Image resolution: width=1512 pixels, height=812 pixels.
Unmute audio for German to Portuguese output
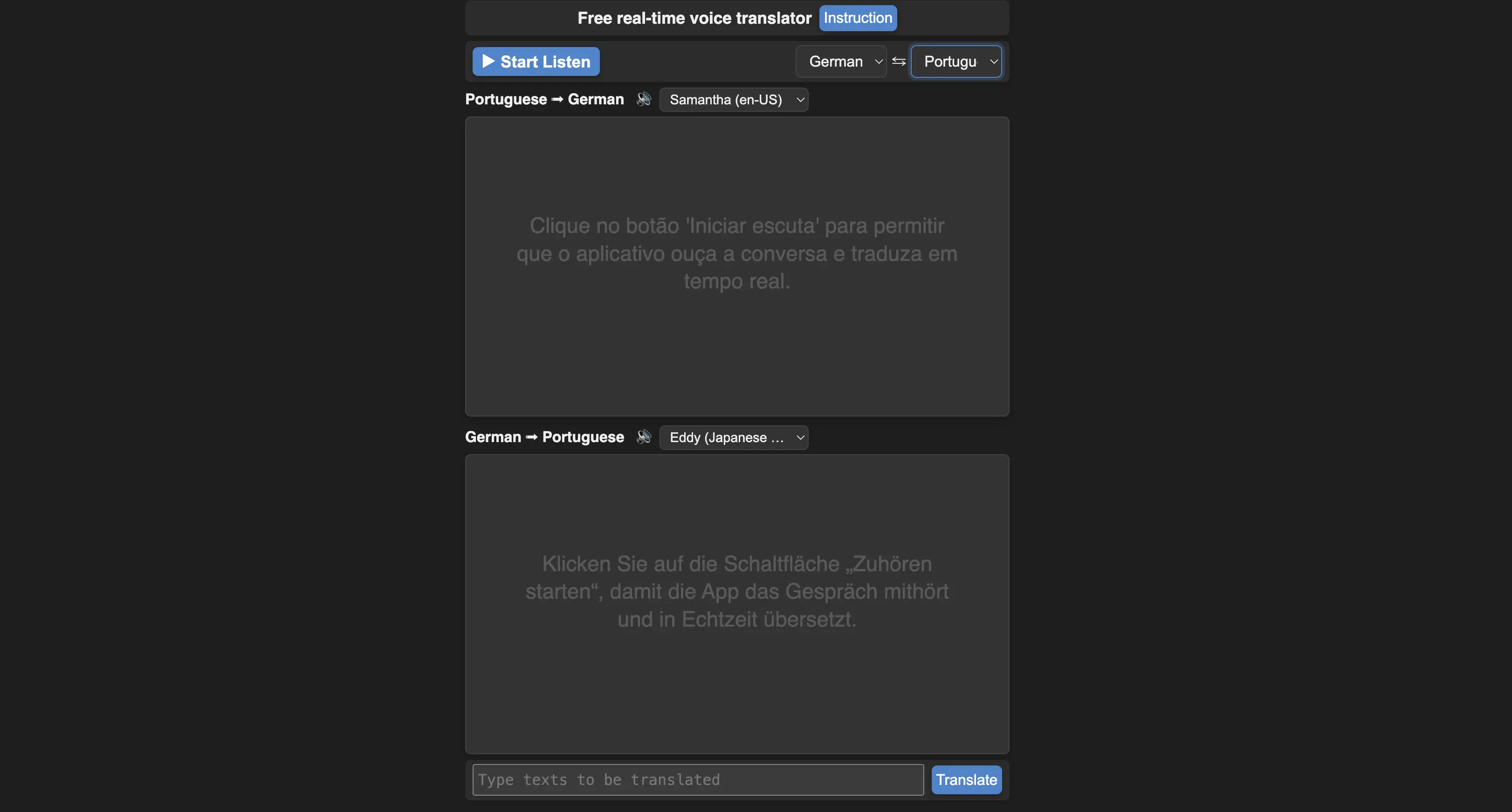tap(644, 437)
